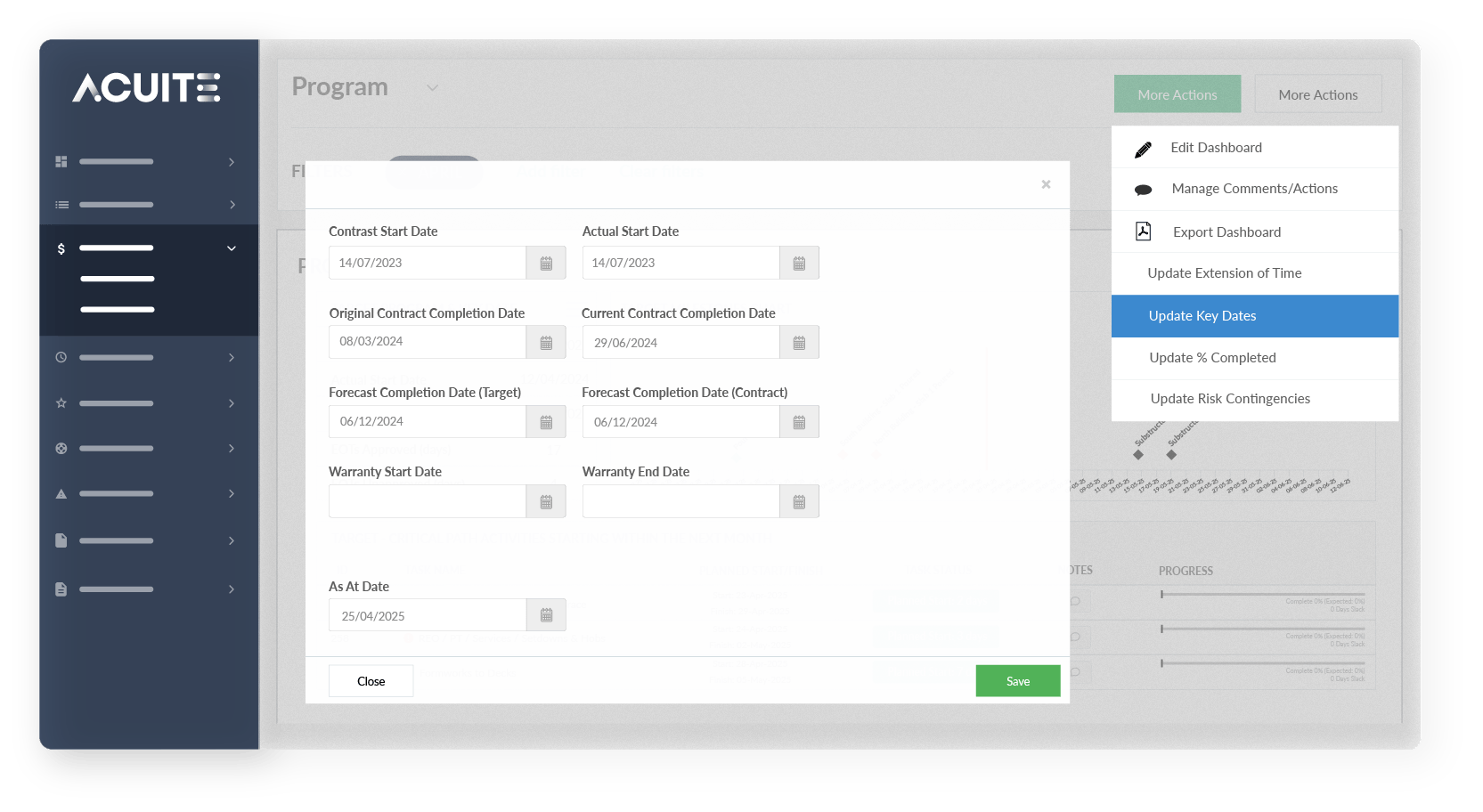Image resolution: width=1483 pixels, height=812 pixels.
Task: Click the Forecast Completion Date (Contract) field
Action: [x=680, y=421]
